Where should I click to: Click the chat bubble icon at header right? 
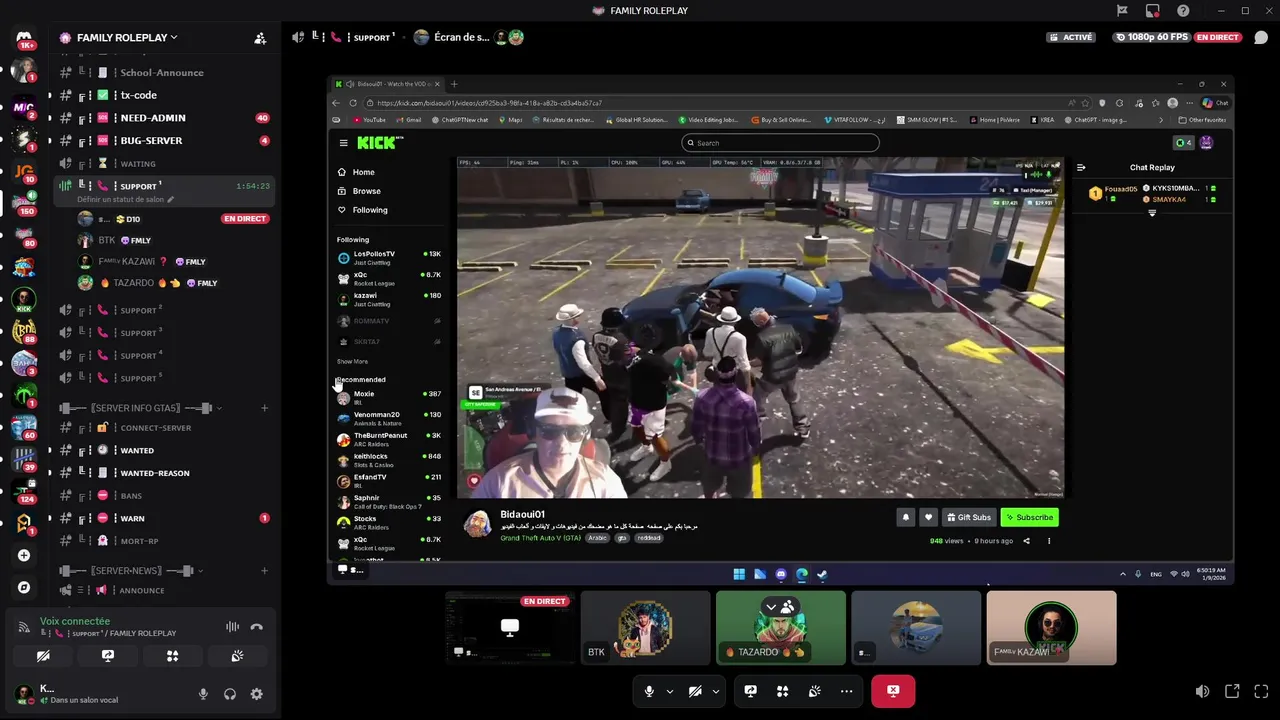[x=1262, y=38]
